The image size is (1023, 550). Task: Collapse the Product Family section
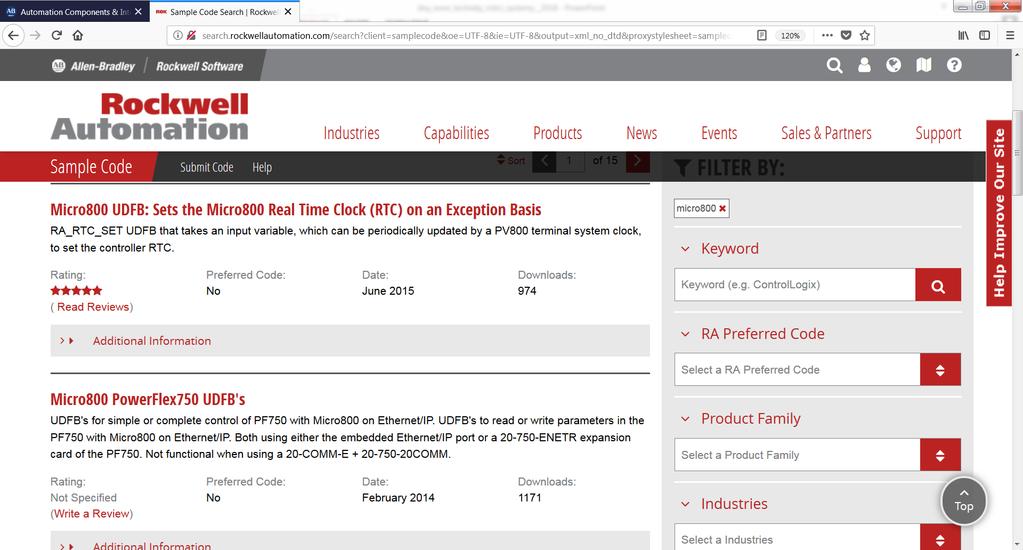coord(685,419)
